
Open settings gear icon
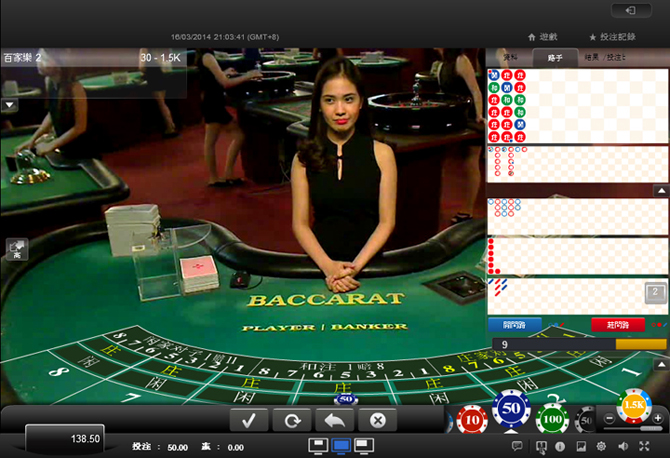click(x=601, y=446)
